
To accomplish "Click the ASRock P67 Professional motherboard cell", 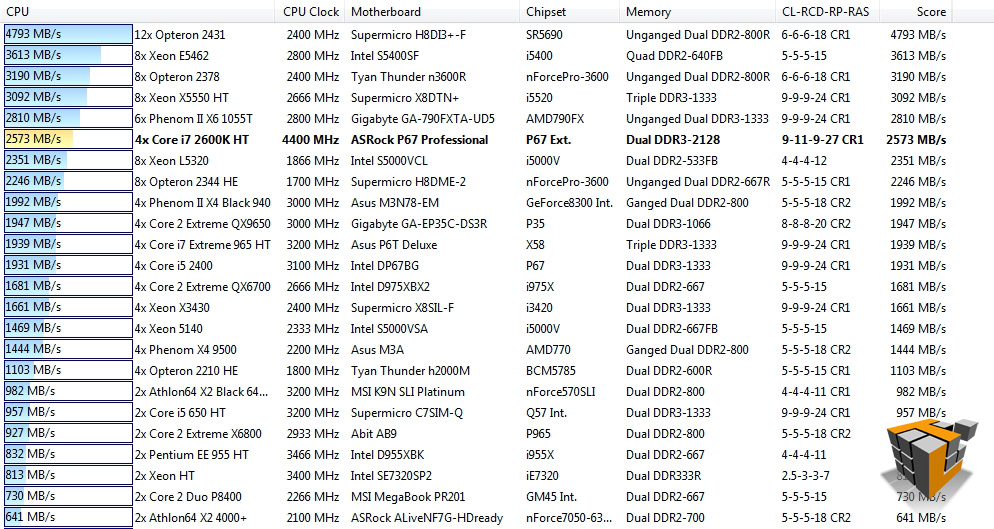I will pos(420,140).
